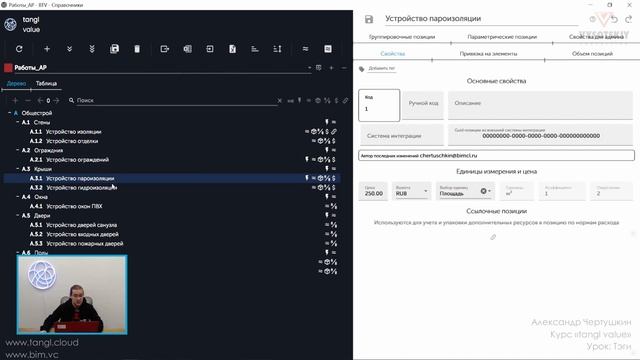Screen dimensions: 640x360
Task: Open the Параметрические позиции tab
Action: [502, 37]
